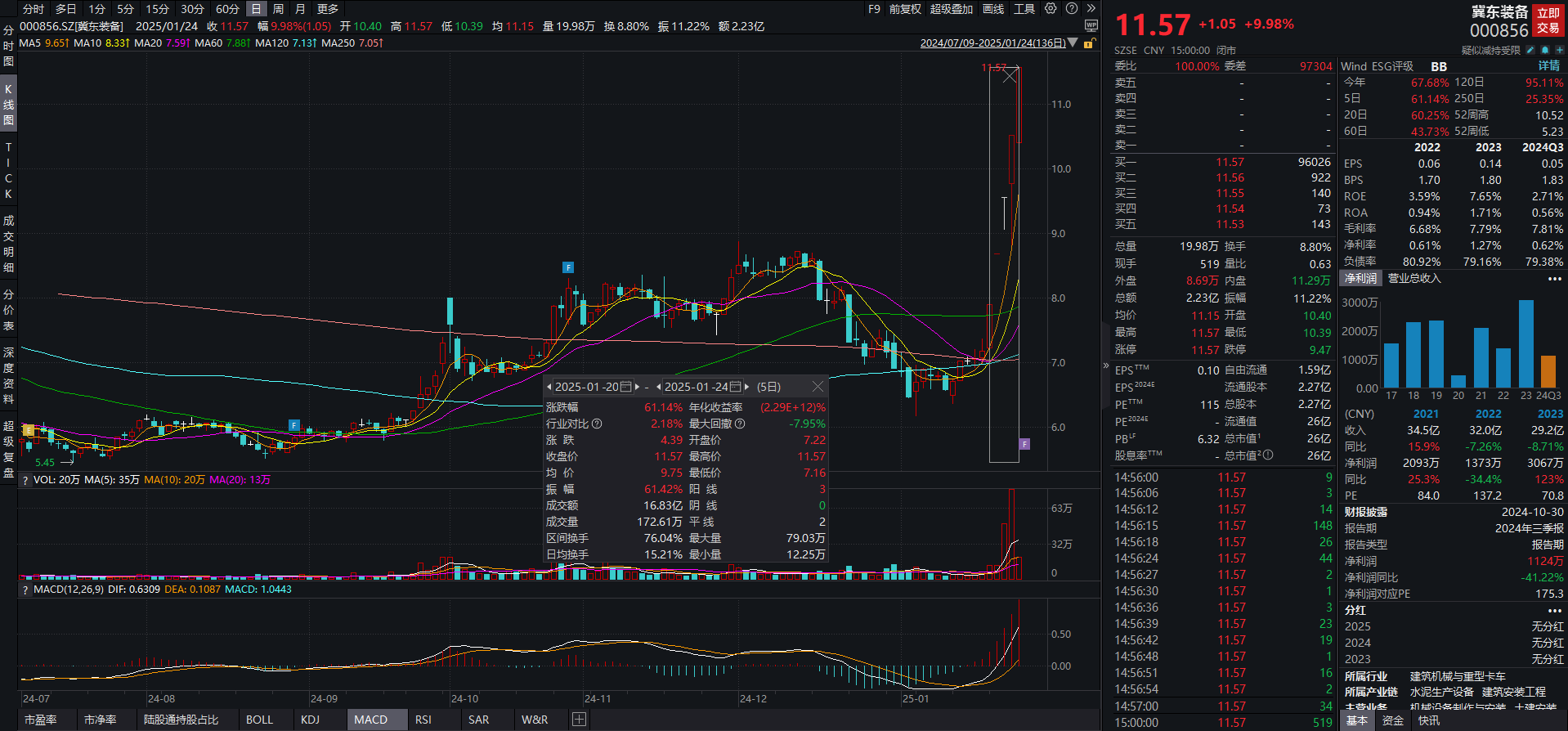Image resolution: width=1568 pixels, height=731 pixels.
Task: Select 1分 minute chart period
Action: tap(97, 9)
